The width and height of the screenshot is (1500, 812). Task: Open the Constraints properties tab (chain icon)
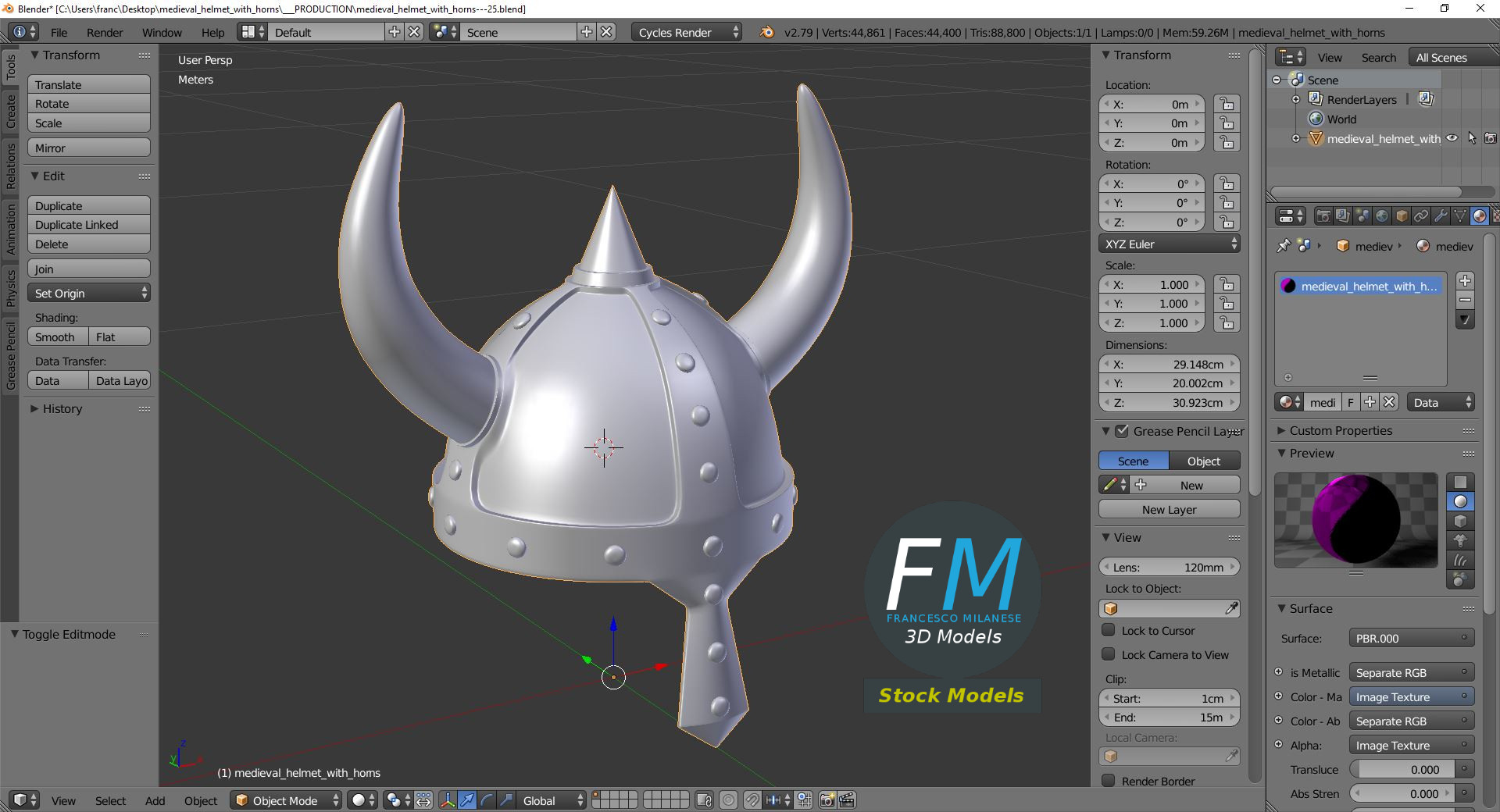tap(1421, 216)
